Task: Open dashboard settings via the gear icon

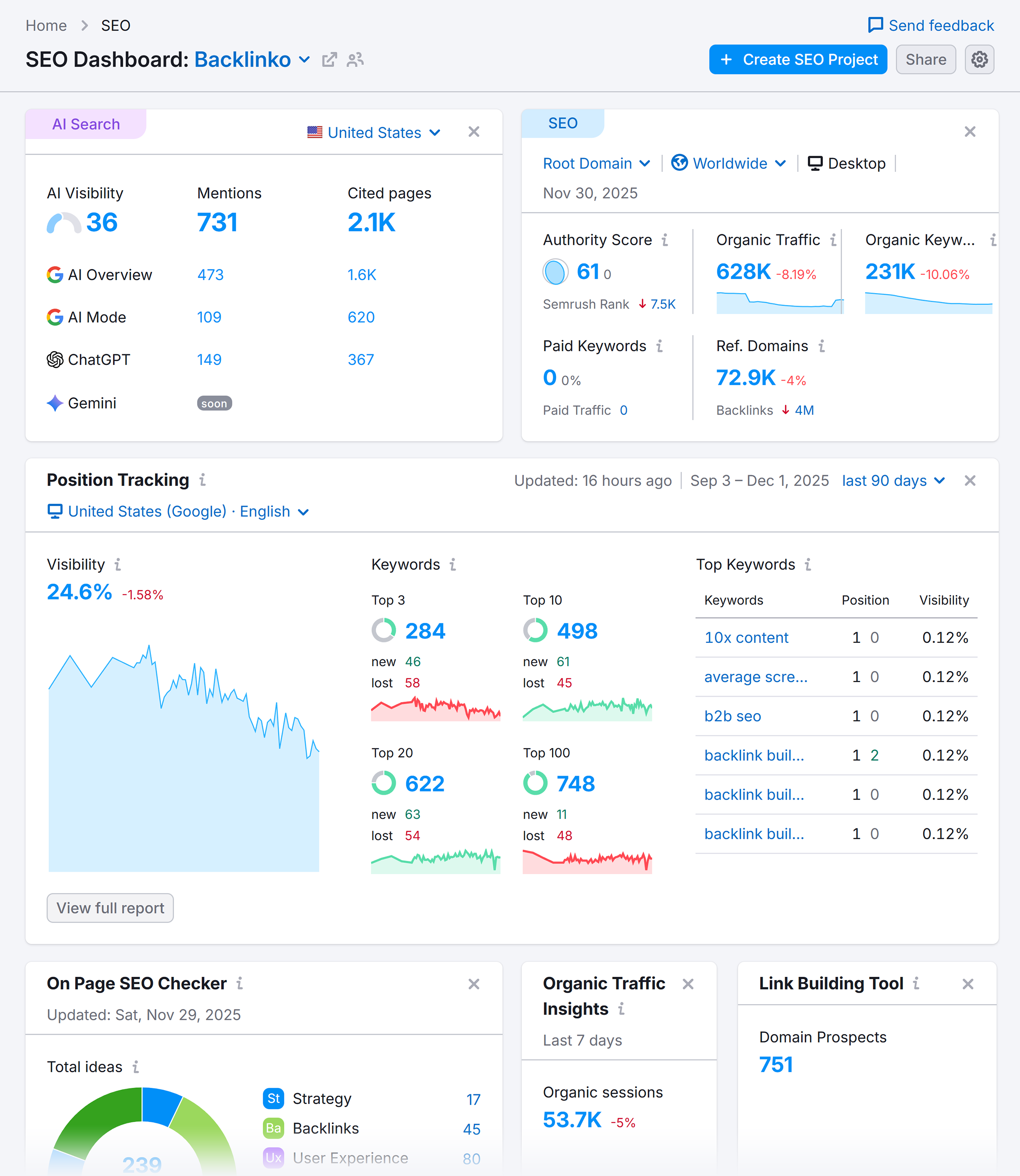Action: (x=980, y=59)
